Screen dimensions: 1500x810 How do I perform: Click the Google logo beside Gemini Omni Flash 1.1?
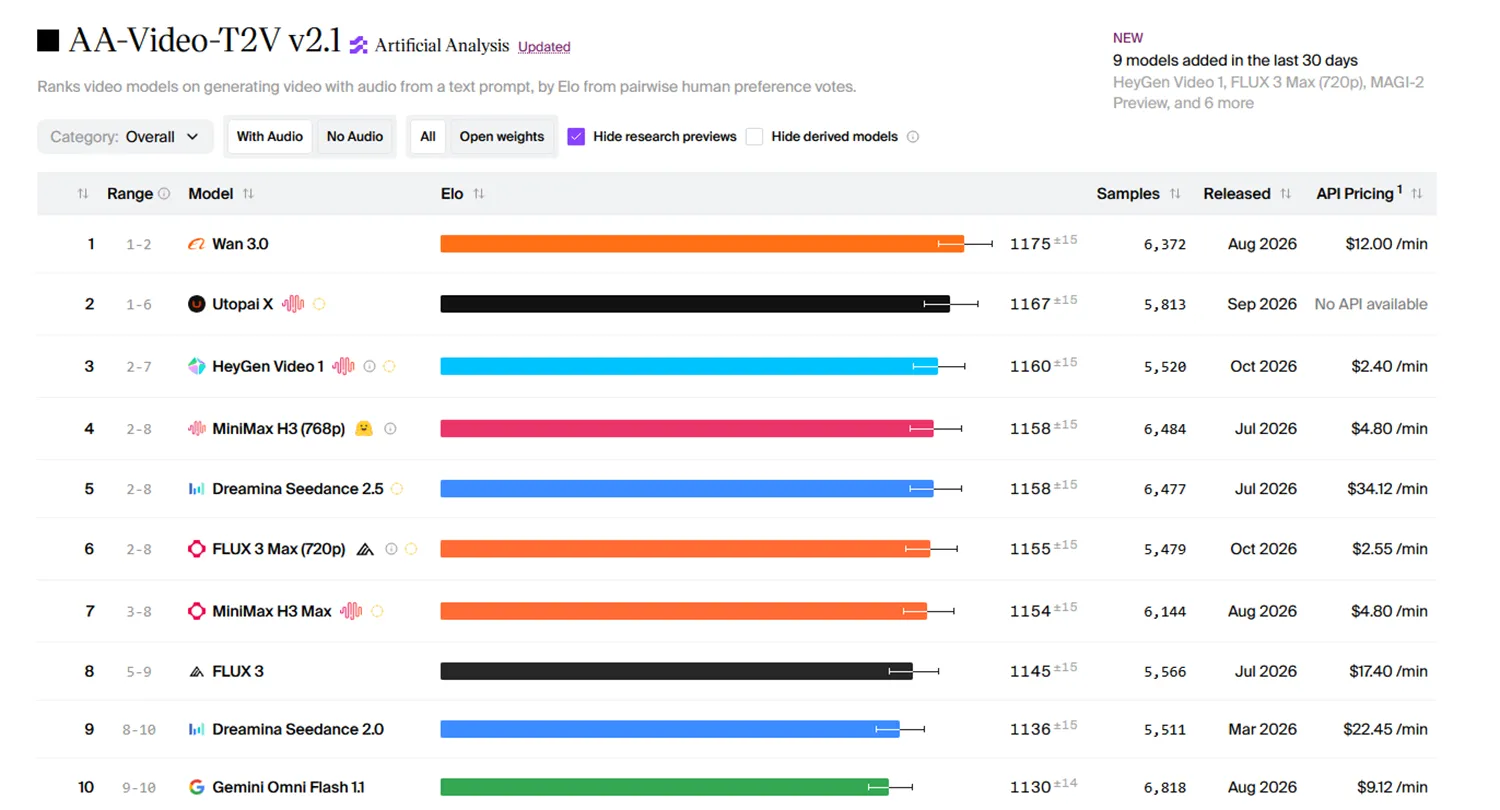click(197, 787)
